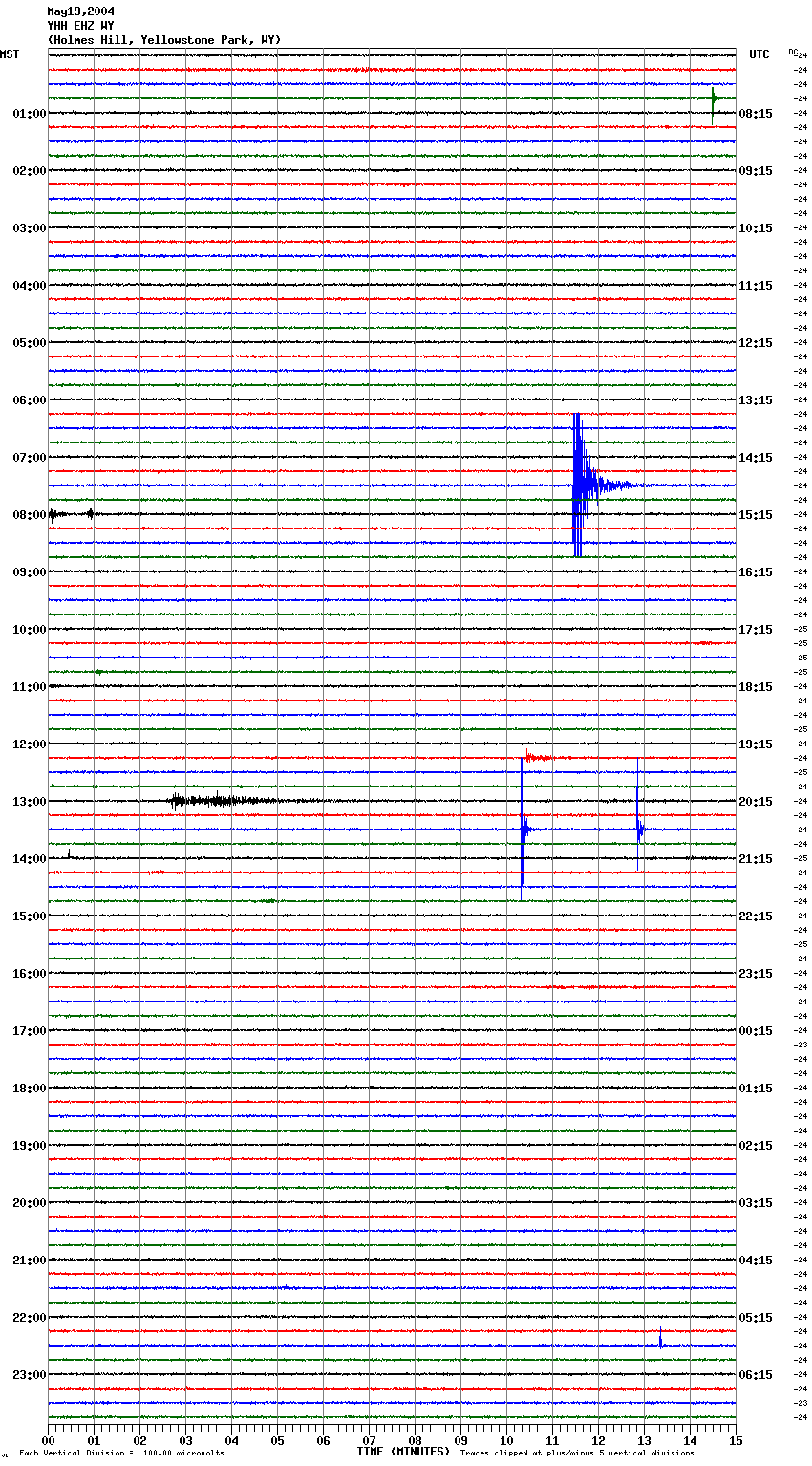Select the "06:00" MST row label
Viewport: 812px width, 1466px height.
(x=30, y=400)
